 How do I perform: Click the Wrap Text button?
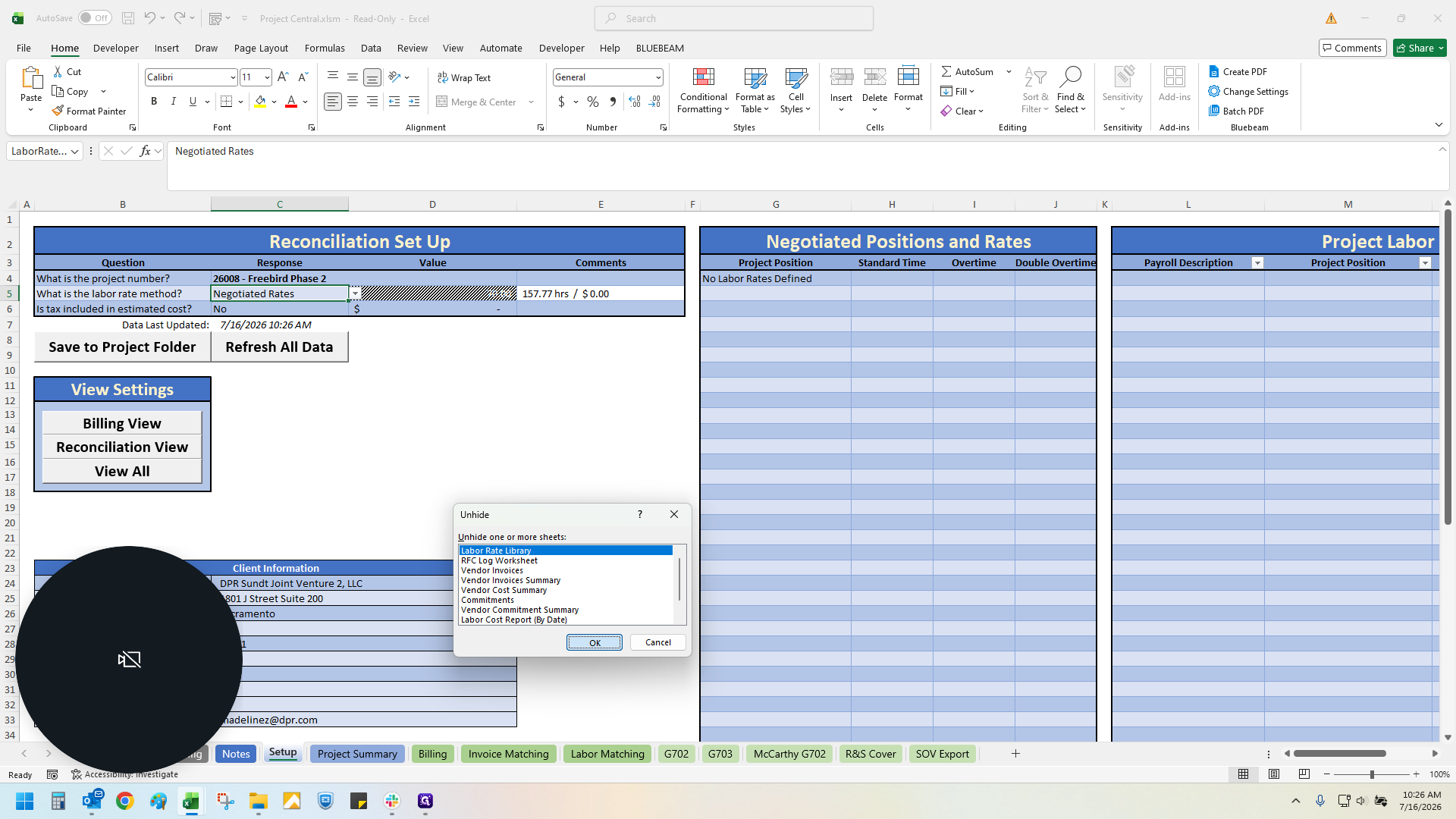(464, 77)
